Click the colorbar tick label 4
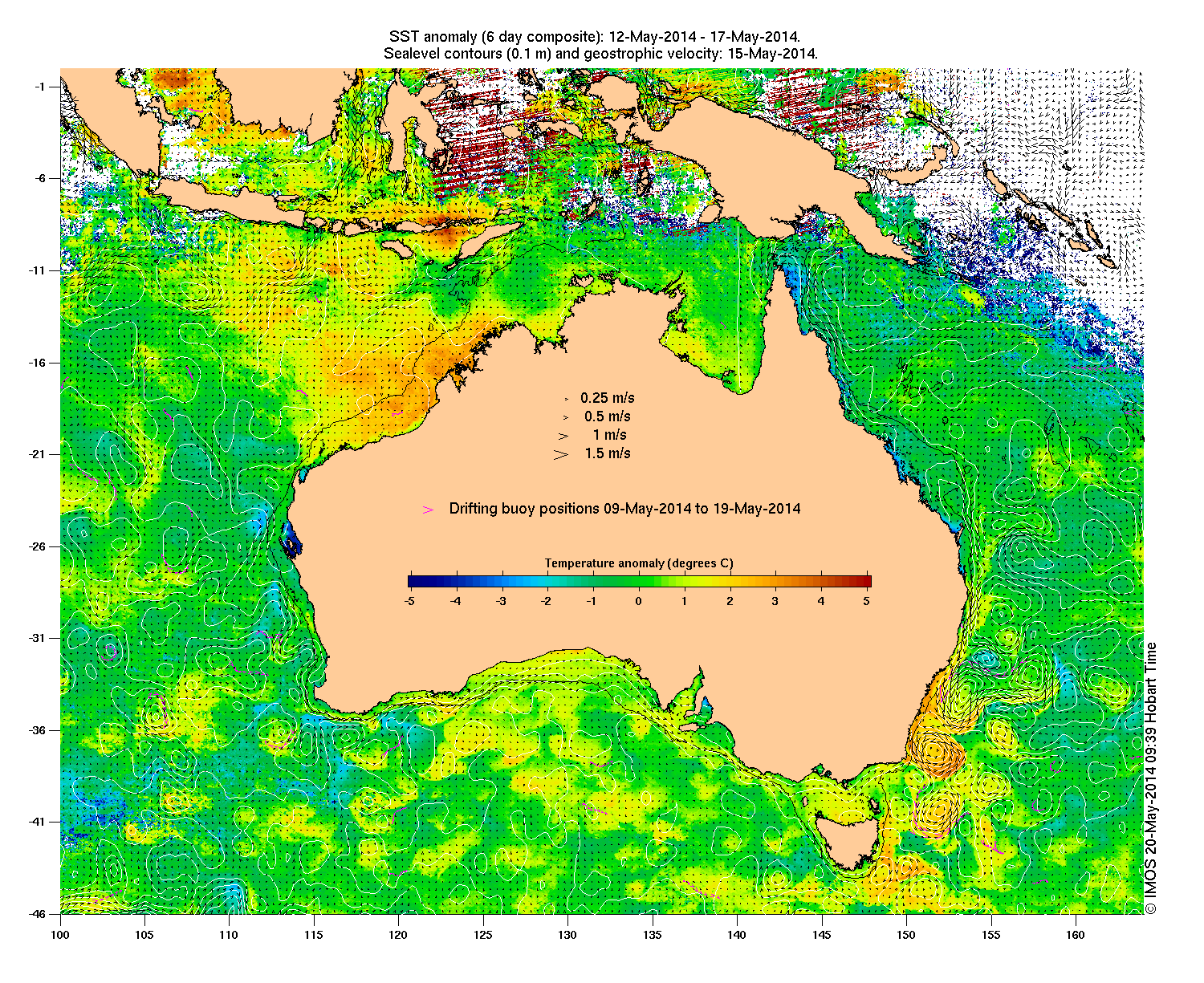Screen dimensions: 1204x983 pyautogui.click(x=820, y=600)
